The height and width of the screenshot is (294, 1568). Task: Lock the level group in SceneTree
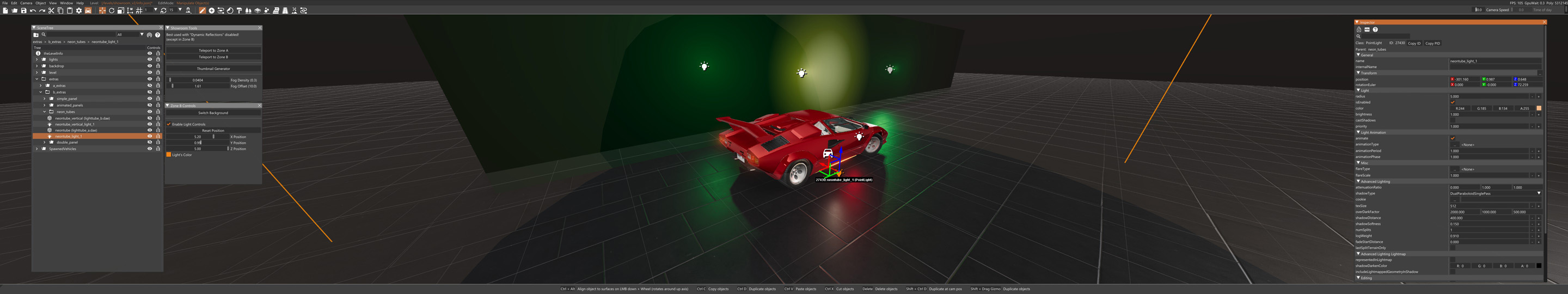(x=158, y=72)
